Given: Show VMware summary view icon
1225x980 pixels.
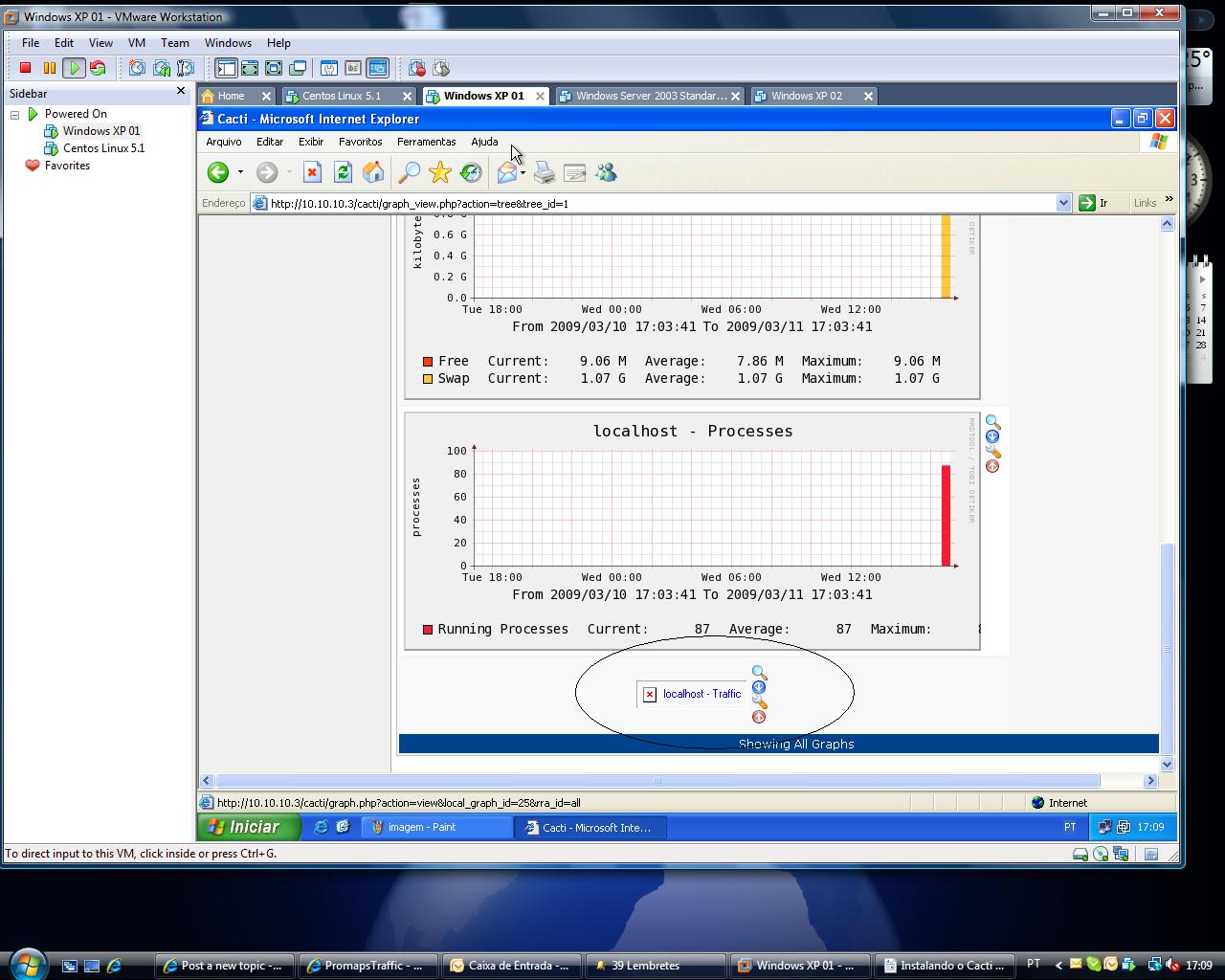Looking at the screenshot, I should tap(329, 68).
